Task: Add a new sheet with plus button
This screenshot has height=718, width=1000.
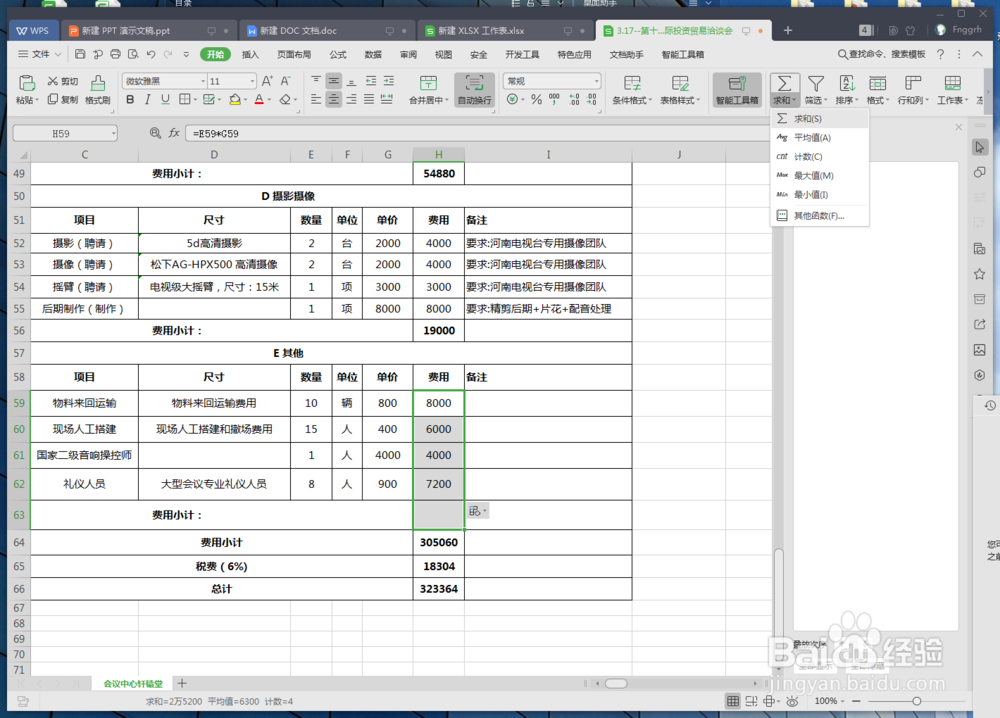Action: (182, 683)
